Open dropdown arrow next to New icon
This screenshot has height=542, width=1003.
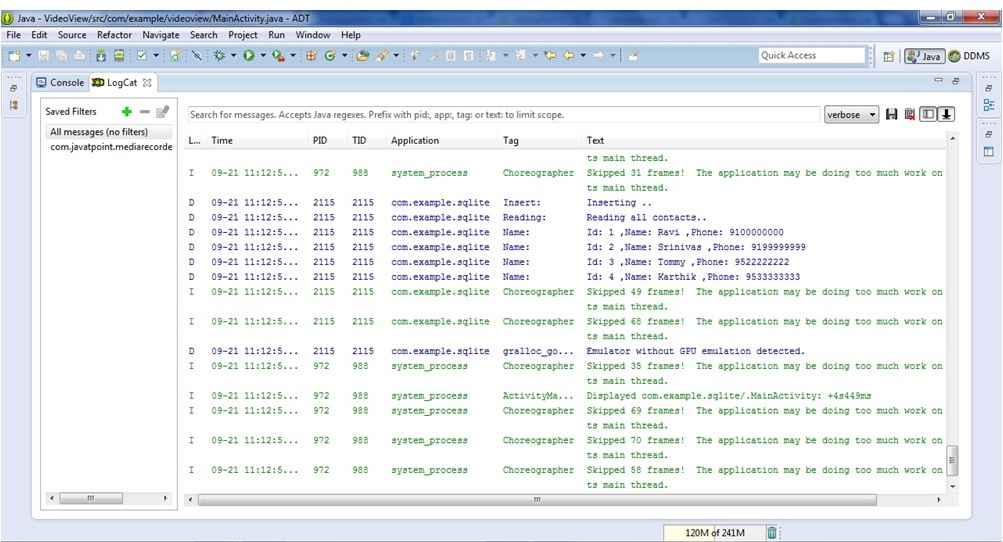[x=28, y=56]
